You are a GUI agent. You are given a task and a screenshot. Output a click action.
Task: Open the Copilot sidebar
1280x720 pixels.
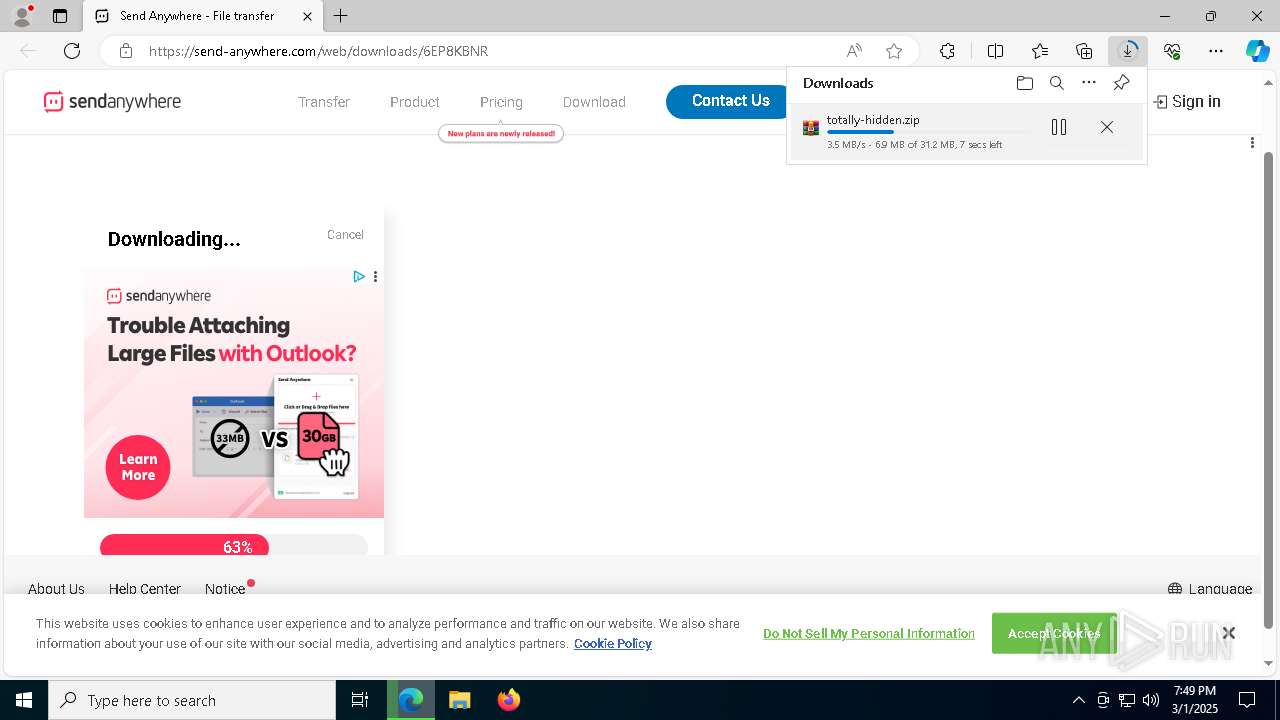point(1257,51)
